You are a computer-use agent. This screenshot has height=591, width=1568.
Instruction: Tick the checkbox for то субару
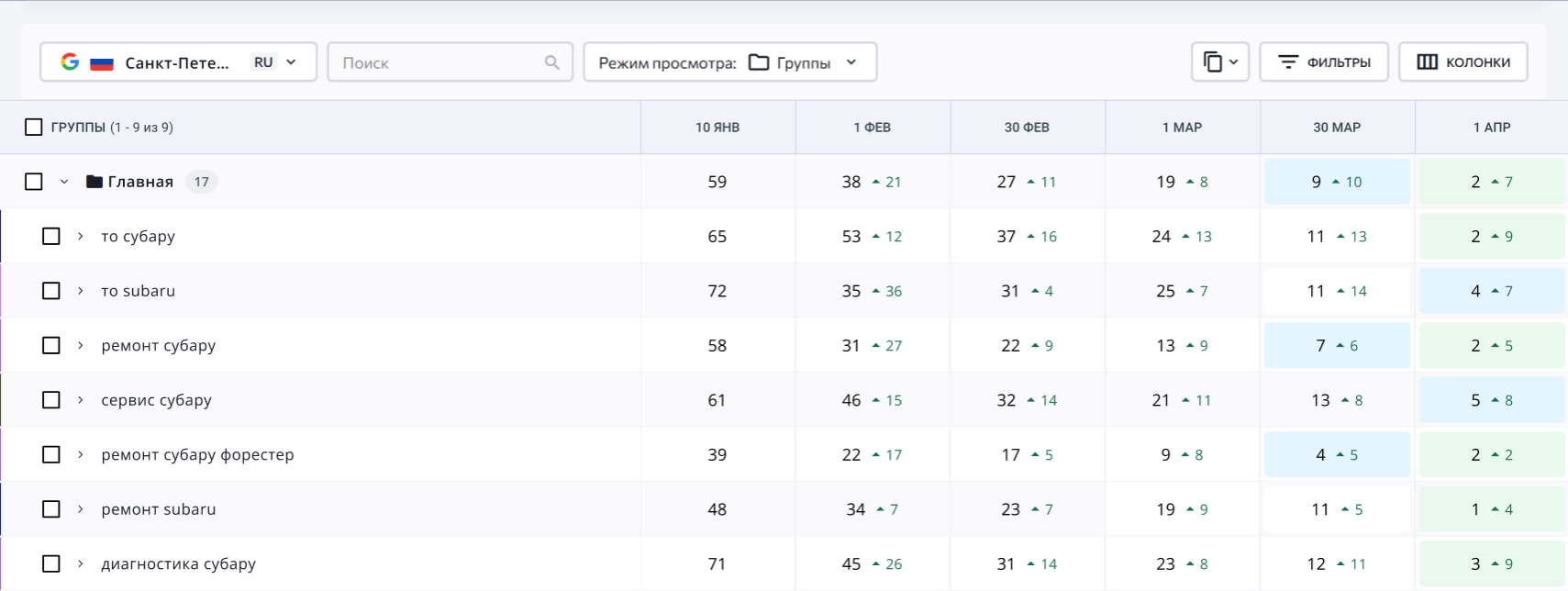51,237
